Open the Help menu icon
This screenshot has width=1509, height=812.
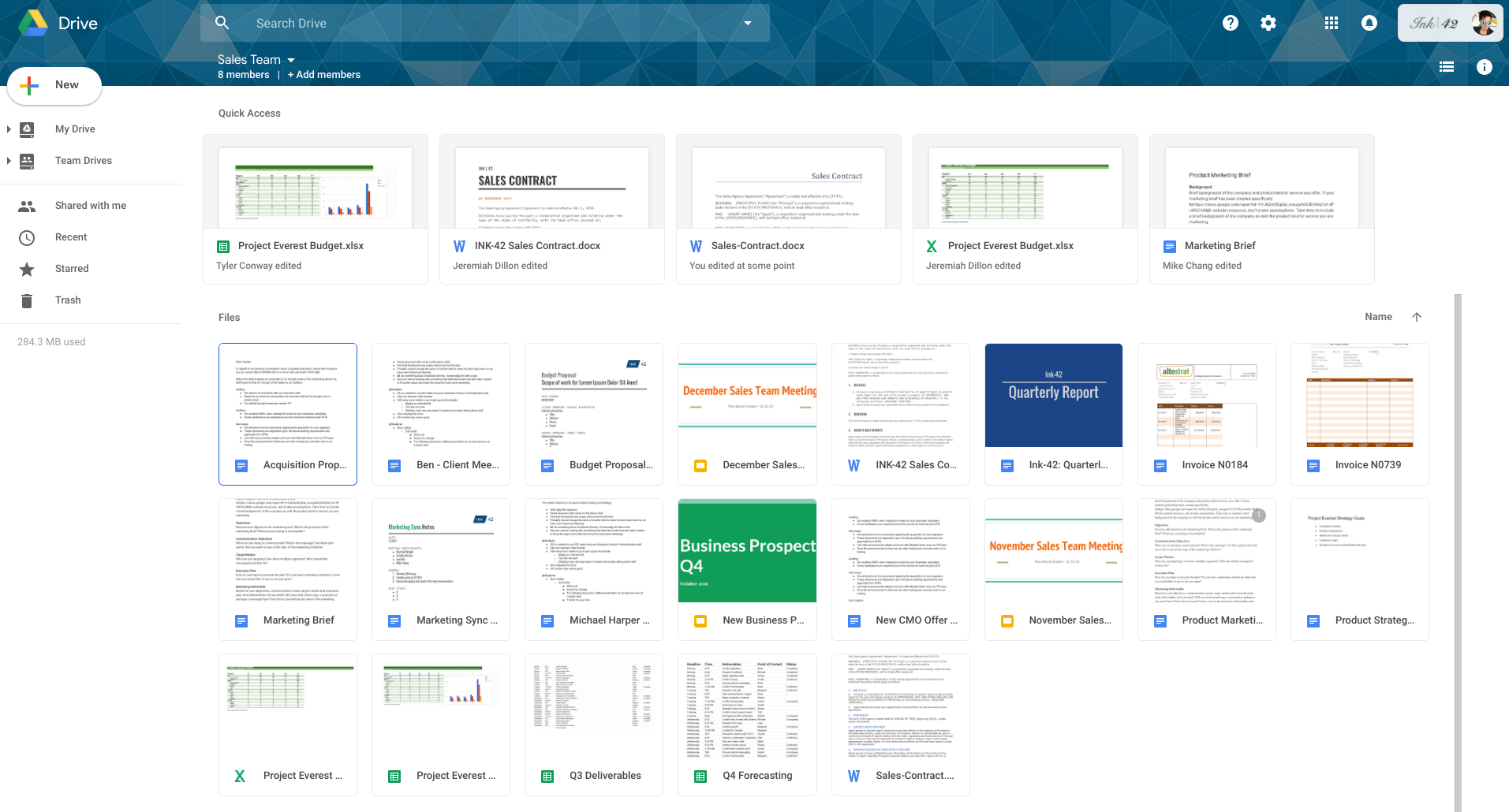tap(1230, 23)
